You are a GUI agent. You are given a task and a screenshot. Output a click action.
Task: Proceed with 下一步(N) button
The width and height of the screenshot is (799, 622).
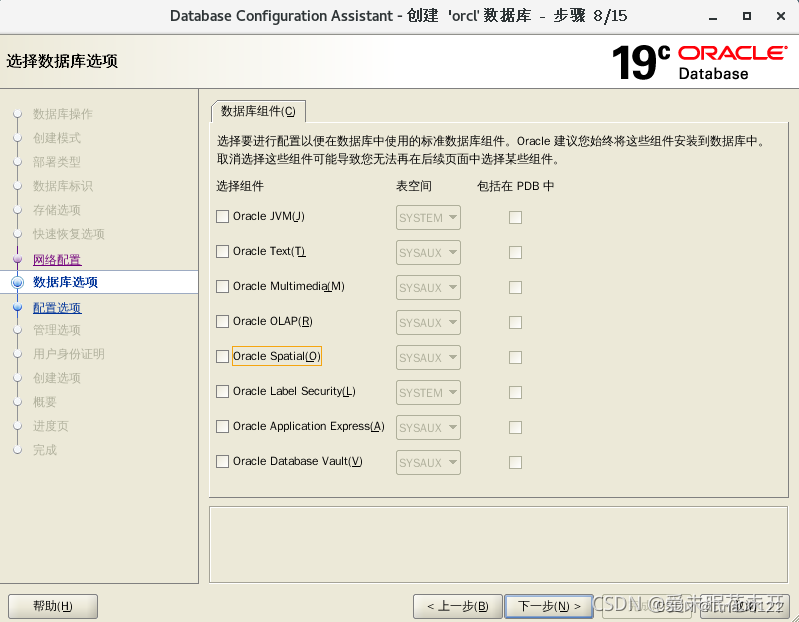(x=549, y=606)
